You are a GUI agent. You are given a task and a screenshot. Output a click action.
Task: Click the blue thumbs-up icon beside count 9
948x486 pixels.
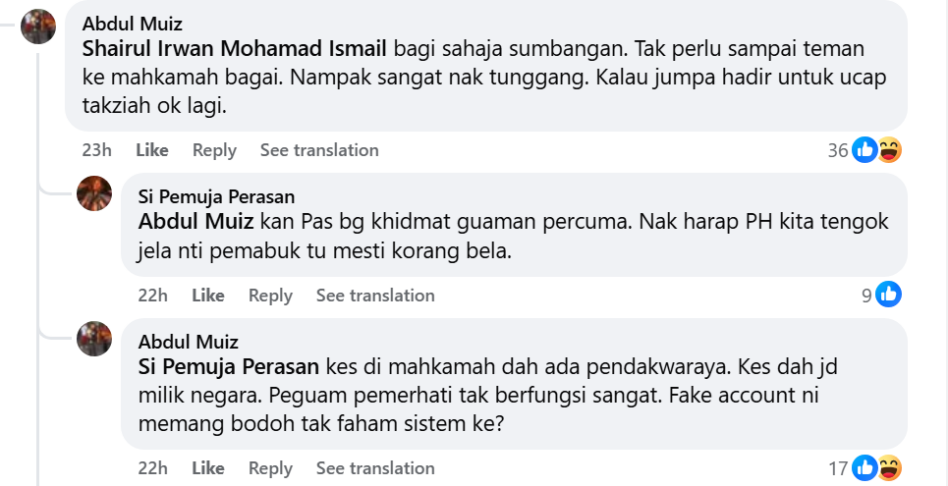click(888, 295)
